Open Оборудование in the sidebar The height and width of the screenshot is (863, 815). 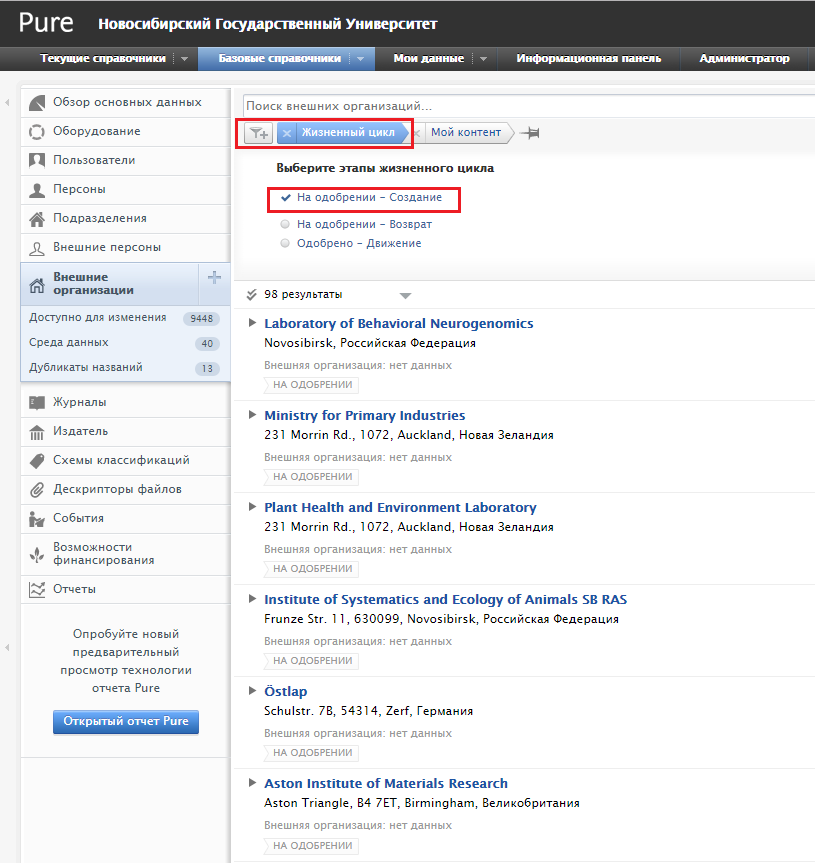click(96, 131)
